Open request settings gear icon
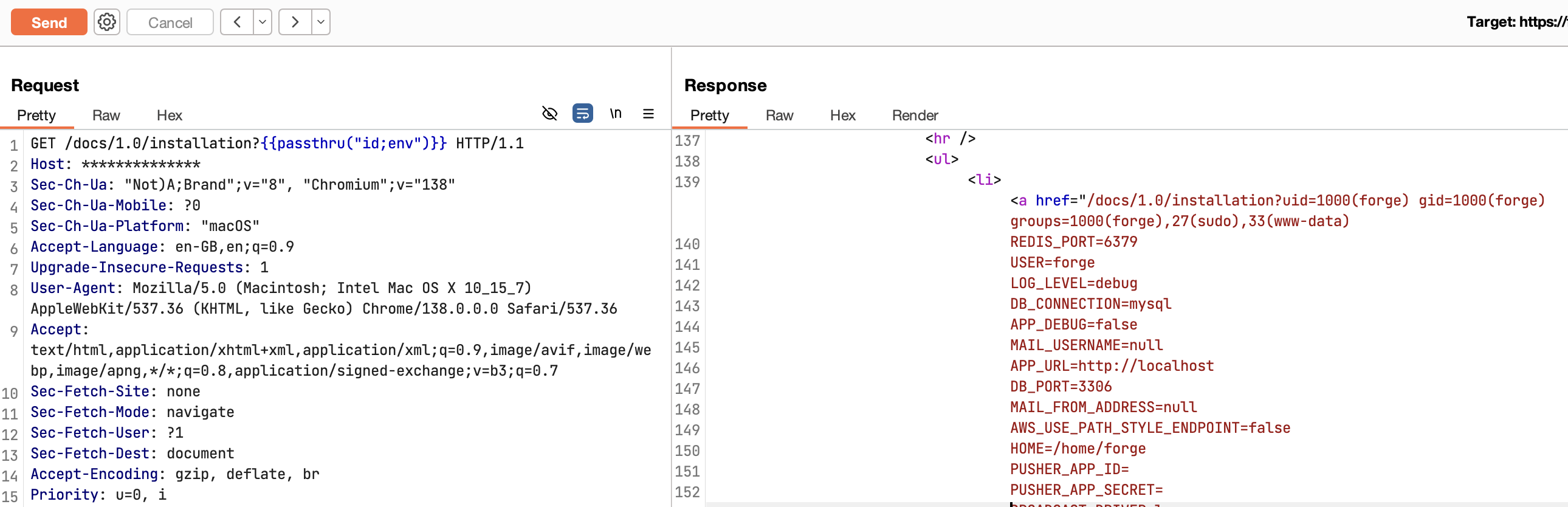Image resolution: width=1568 pixels, height=507 pixels. coord(106,22)
